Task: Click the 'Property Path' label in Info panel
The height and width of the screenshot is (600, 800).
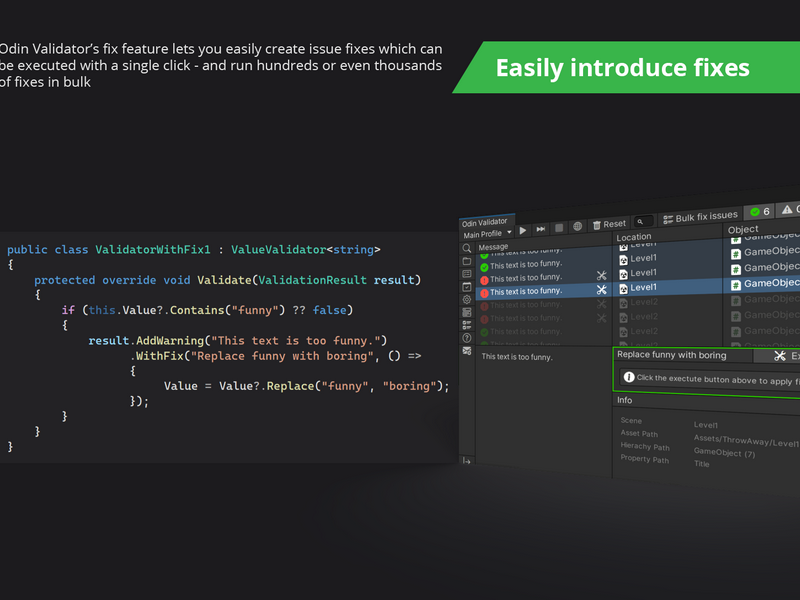Action: [644, 459]
